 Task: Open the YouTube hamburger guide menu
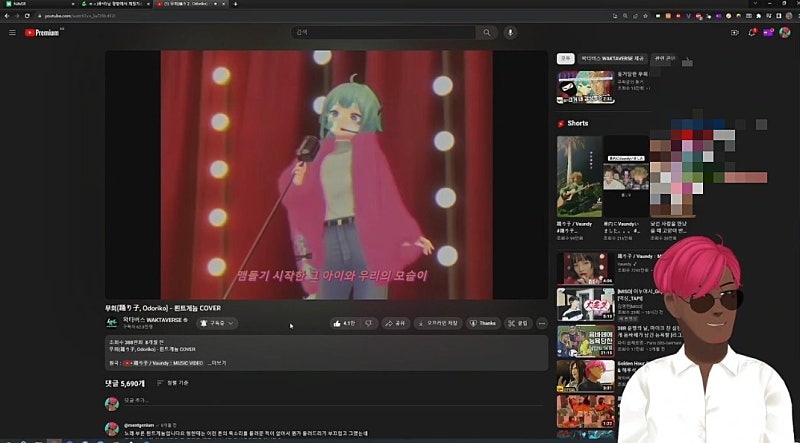tap(12, 33)
